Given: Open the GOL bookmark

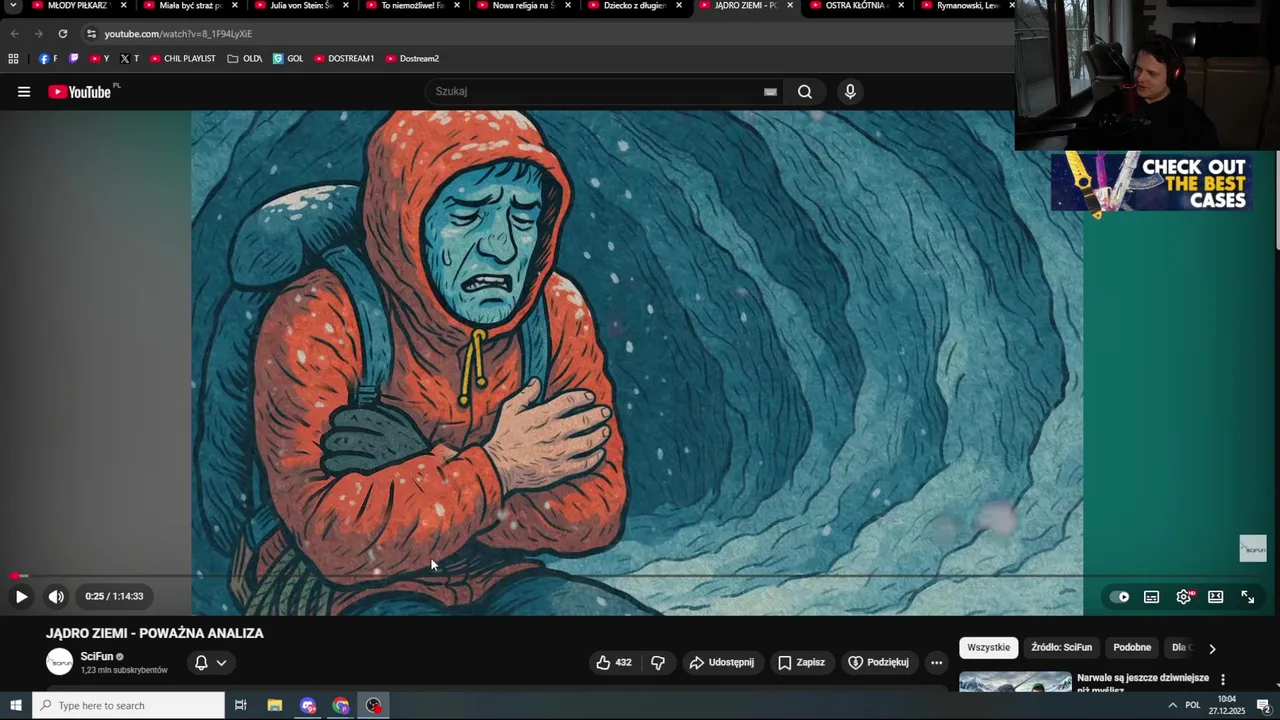Looking at the screenshot, I should [288, 59].
